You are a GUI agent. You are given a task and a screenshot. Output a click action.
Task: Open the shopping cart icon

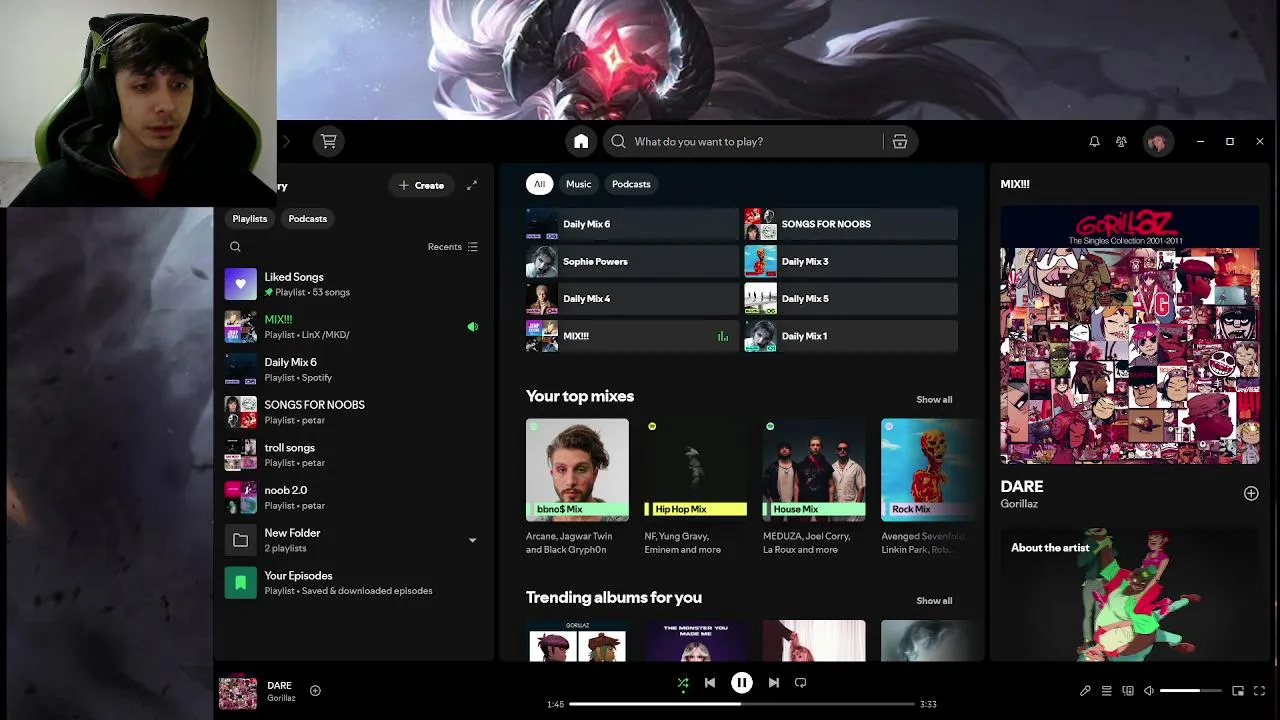tap(328, 141)
